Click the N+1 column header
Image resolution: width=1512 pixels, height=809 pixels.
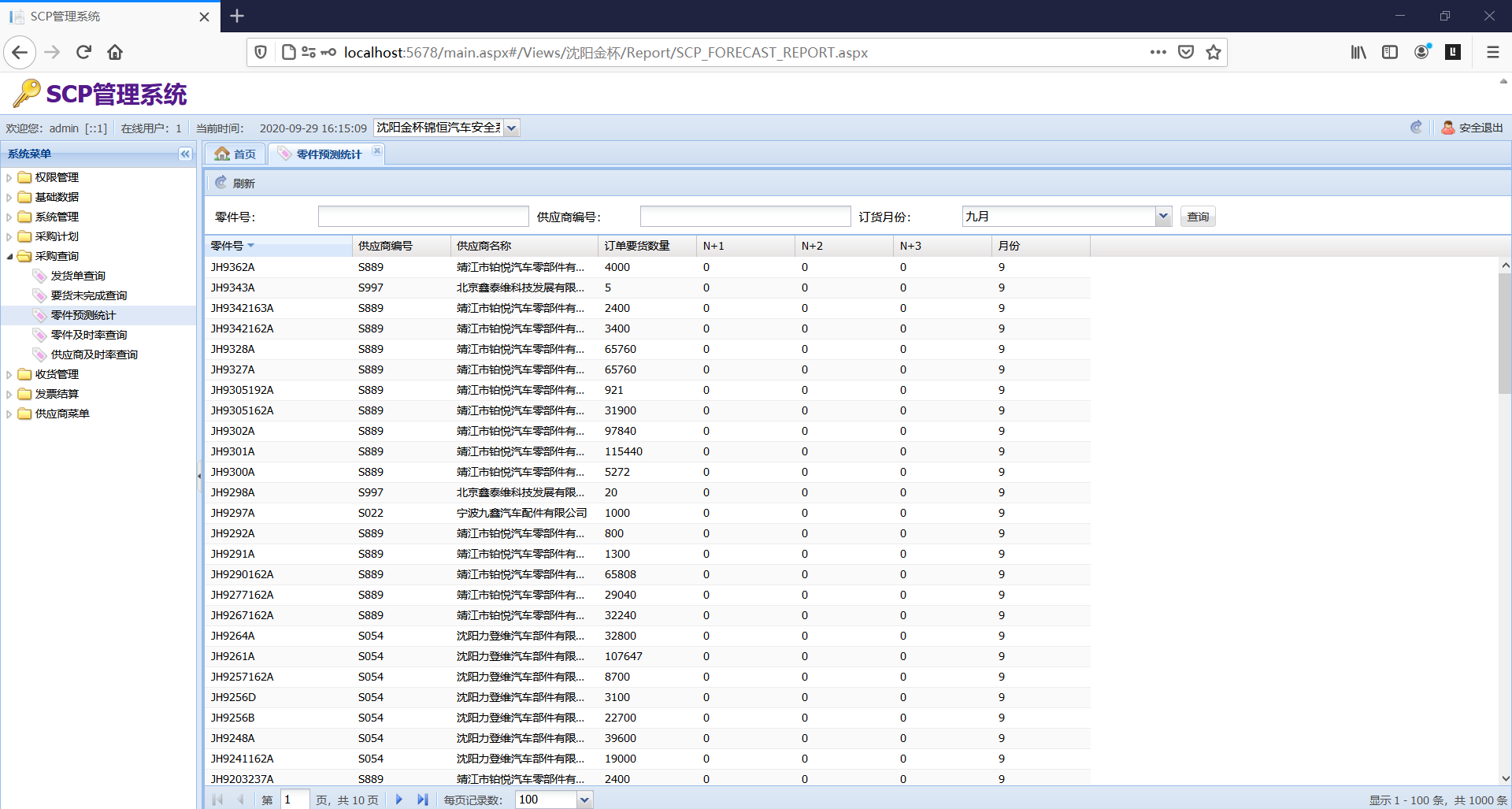coord(746,246)
